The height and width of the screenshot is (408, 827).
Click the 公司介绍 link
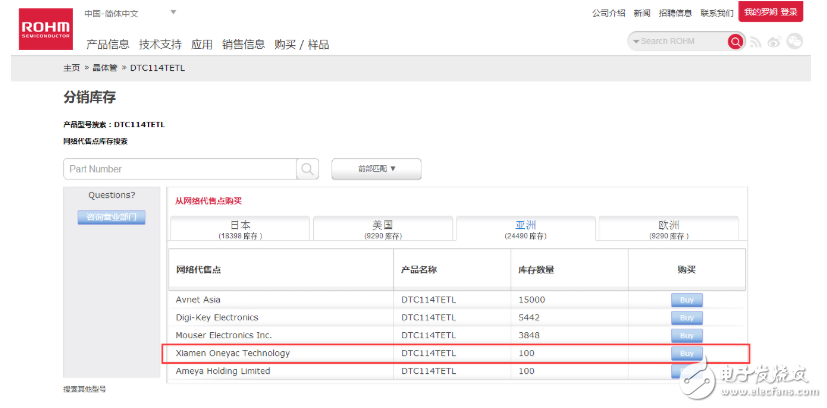coord(608,13)
